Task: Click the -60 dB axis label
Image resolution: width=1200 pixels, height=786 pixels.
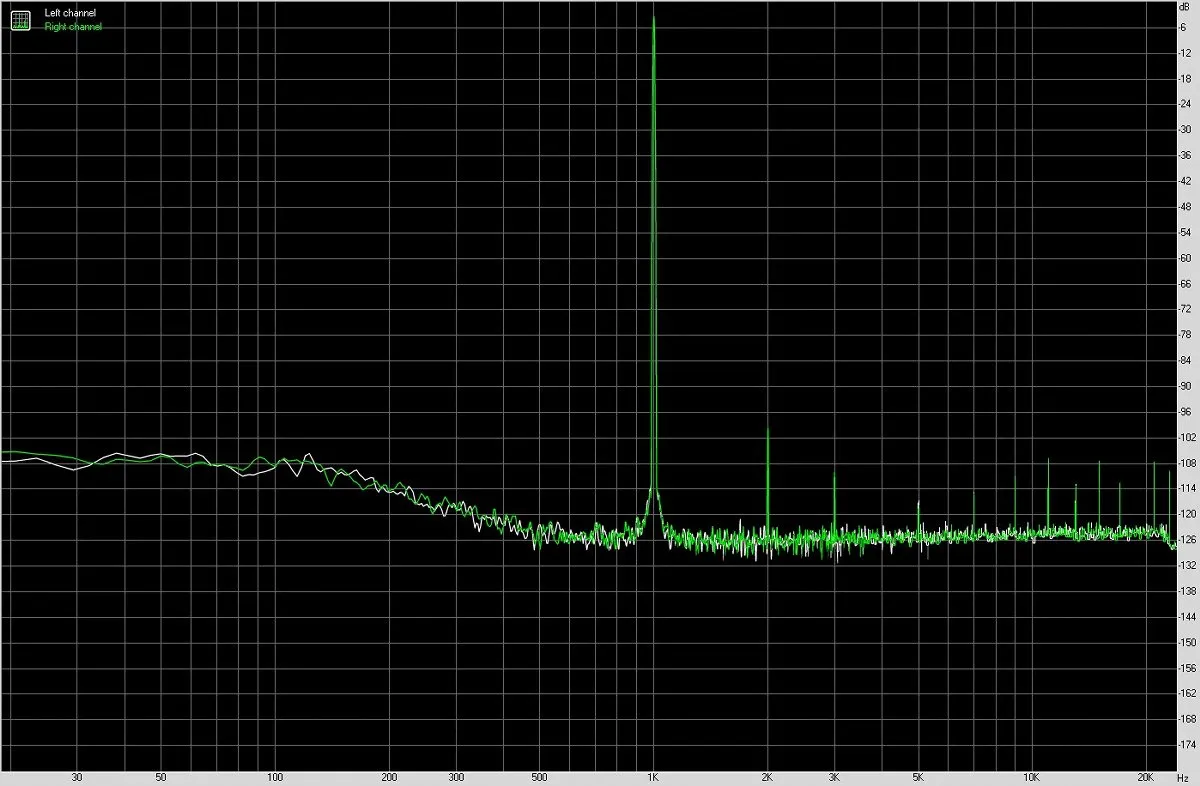Action: 1185,258
